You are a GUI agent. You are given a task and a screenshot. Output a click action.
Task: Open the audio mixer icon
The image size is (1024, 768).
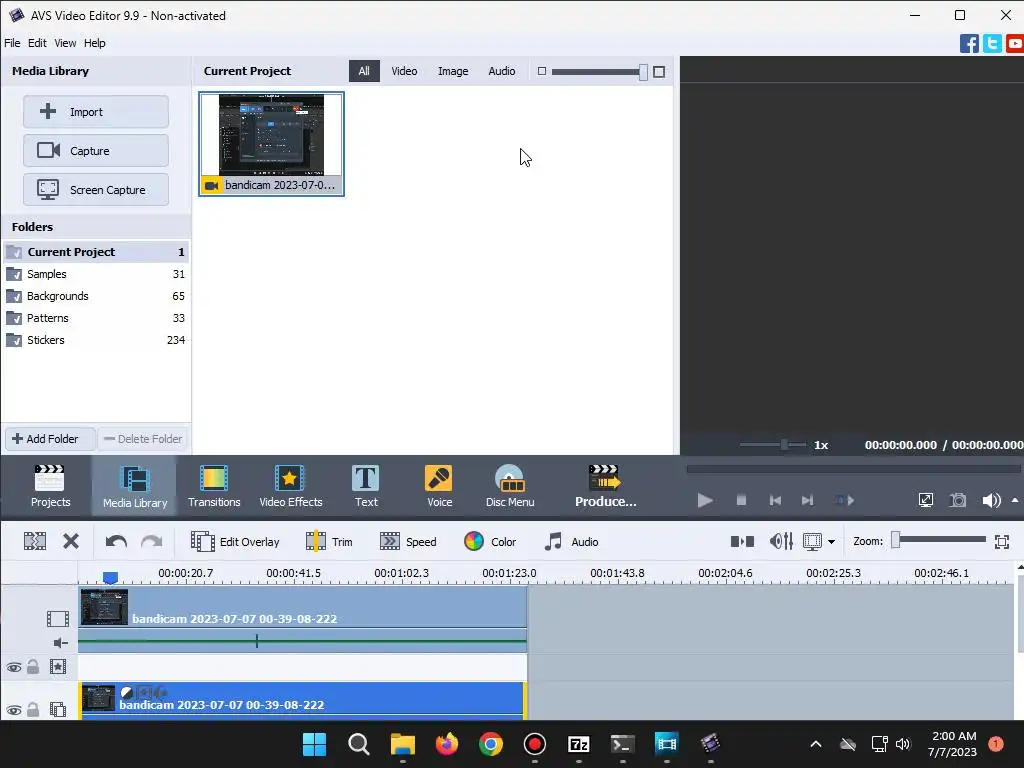coord(781,541)
